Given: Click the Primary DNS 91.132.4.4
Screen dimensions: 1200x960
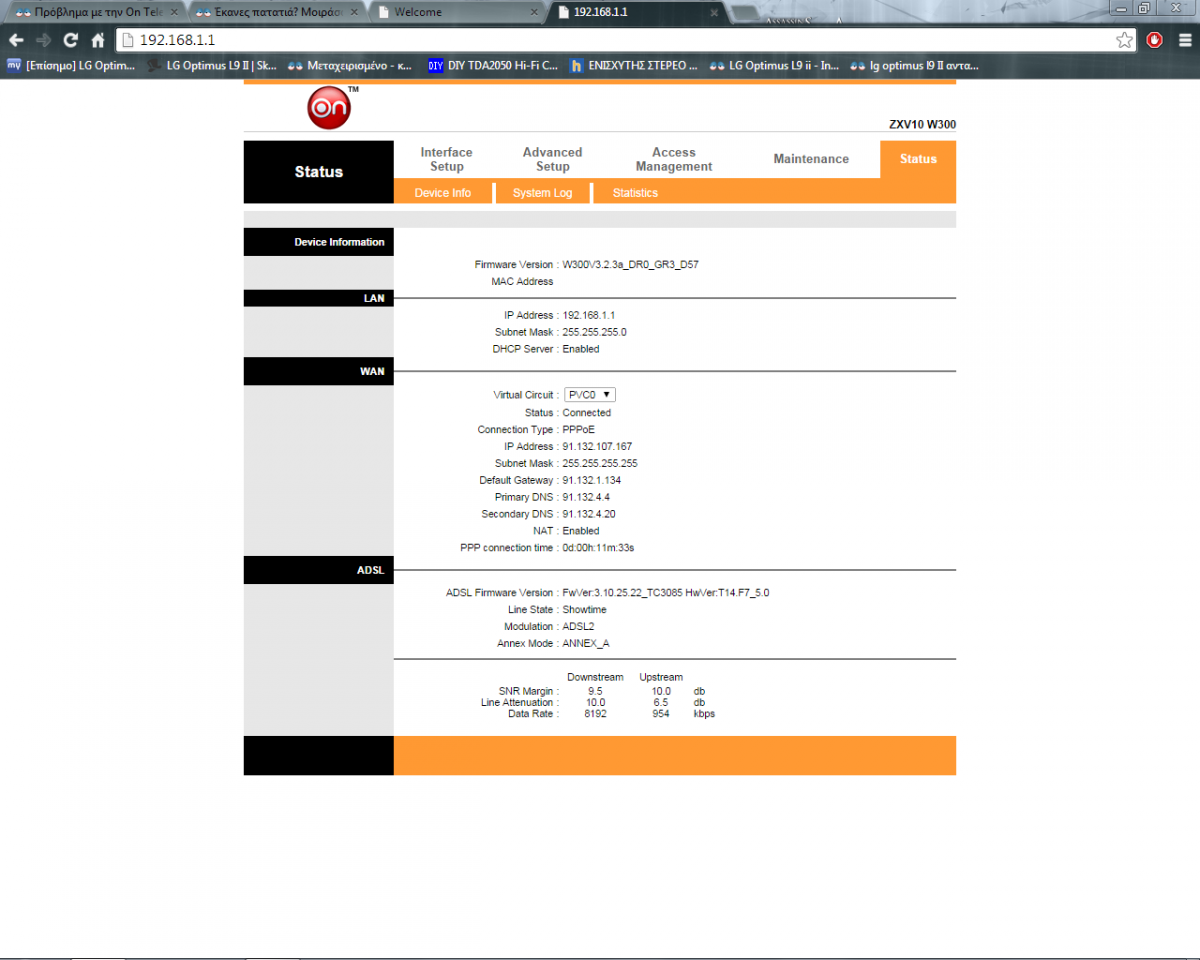Looking at the screenshot, I should point(586,497).
